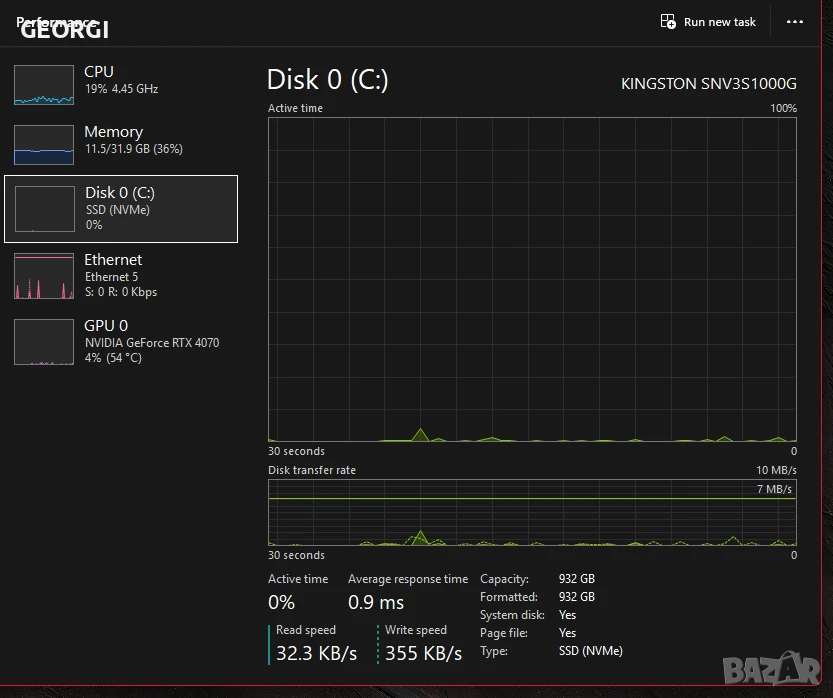Click the 7 MB/s transfer rate marker

(x=774, y=489)
